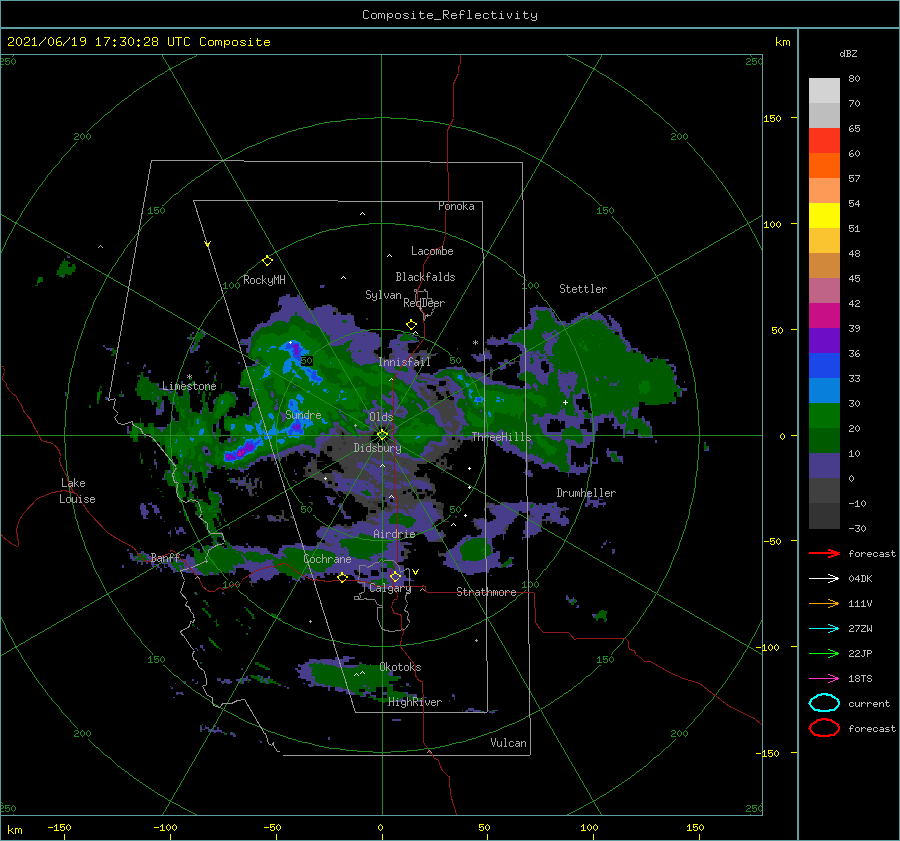Click the yellow diamond marker below Cochrane
Screen dimensions: 900x841
tap(342, 578)
